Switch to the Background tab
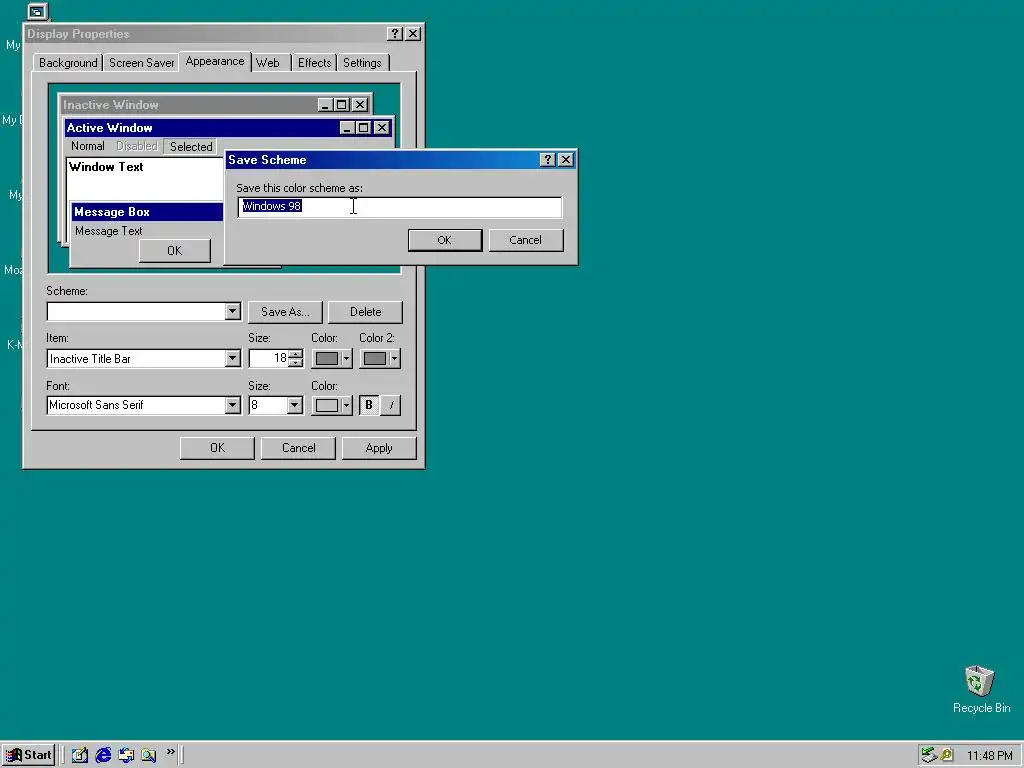 point(68,63)
